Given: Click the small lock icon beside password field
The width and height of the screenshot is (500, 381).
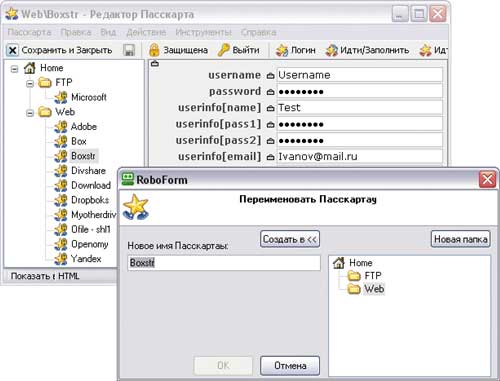Looking at the screenshot, I should tap(270, 92).
